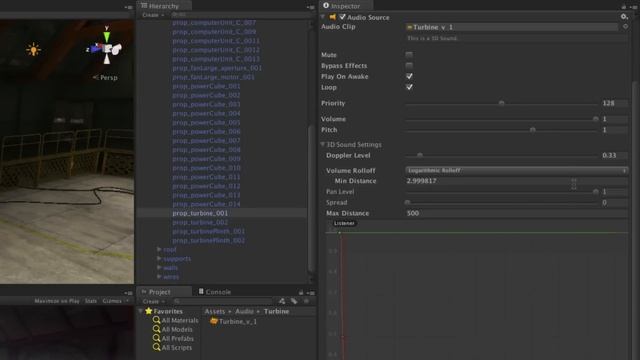Click the Audio Clip Turbine_v_1 field
The height and width of the screenshot is (360, 640).
click(511, 27)
